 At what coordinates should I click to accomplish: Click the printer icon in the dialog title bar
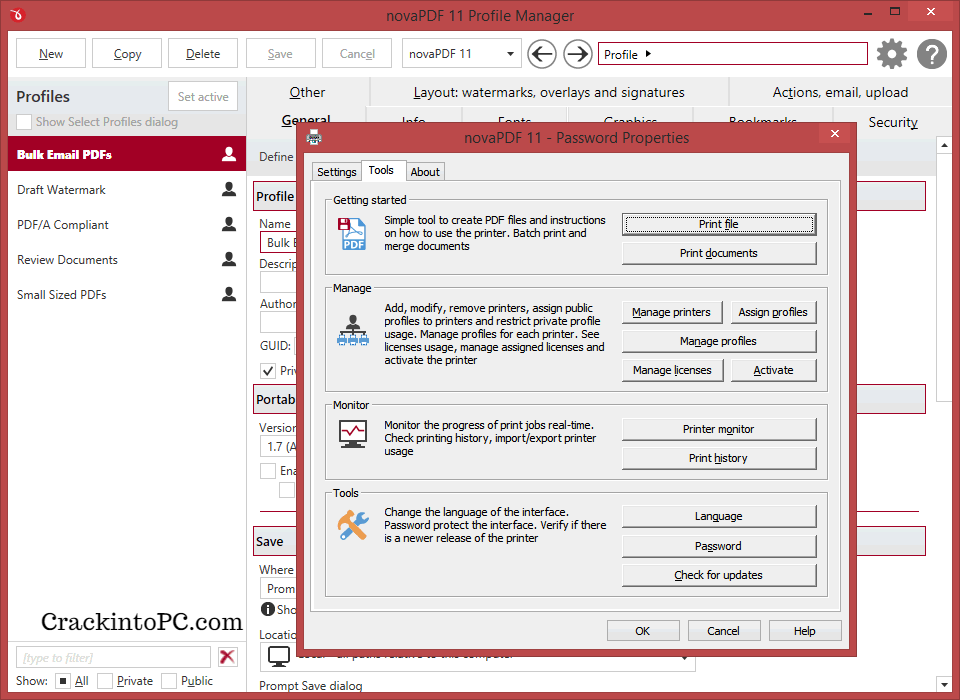tap(314, 137)
